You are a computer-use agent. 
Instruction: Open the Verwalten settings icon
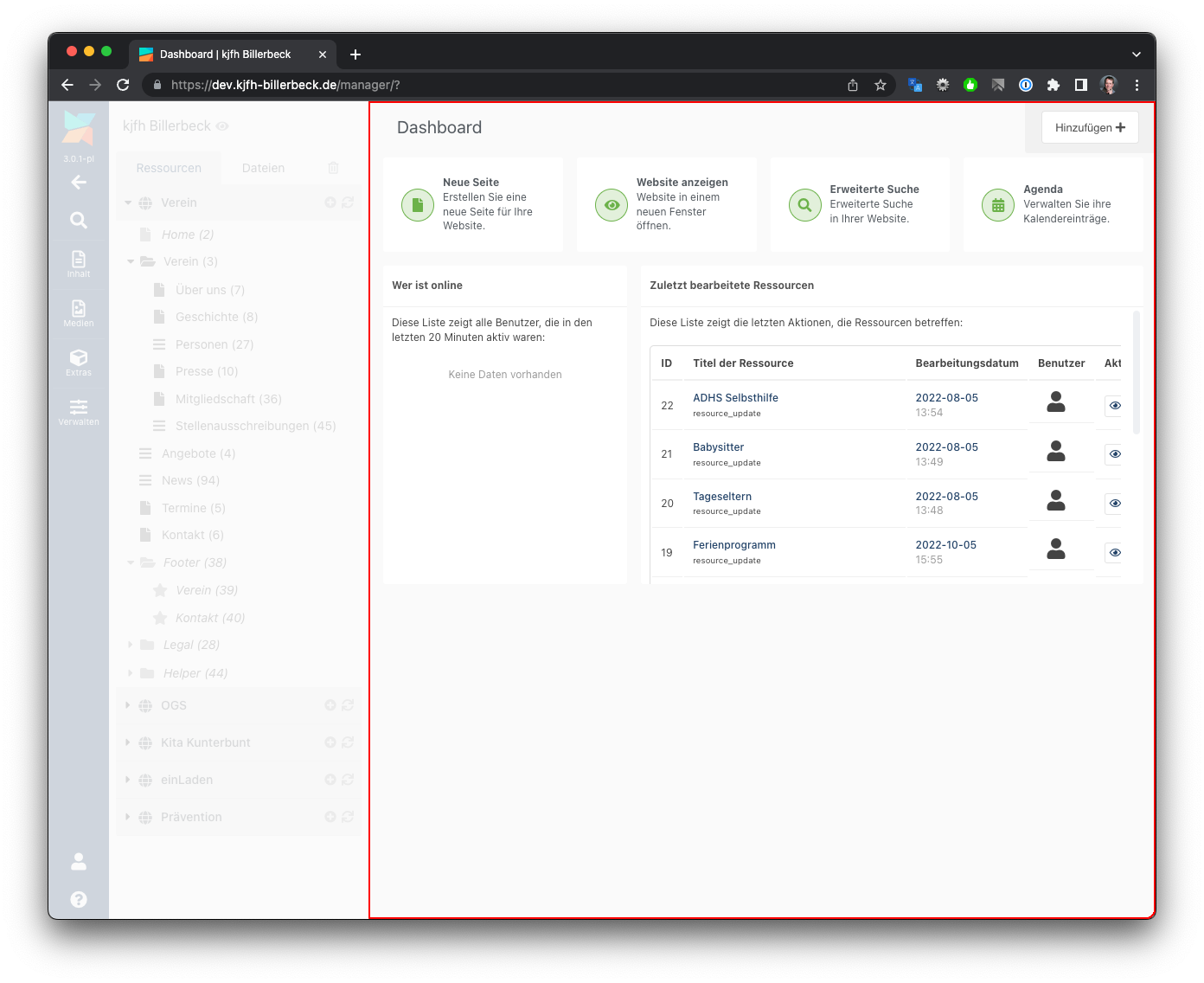click(79, 411)
